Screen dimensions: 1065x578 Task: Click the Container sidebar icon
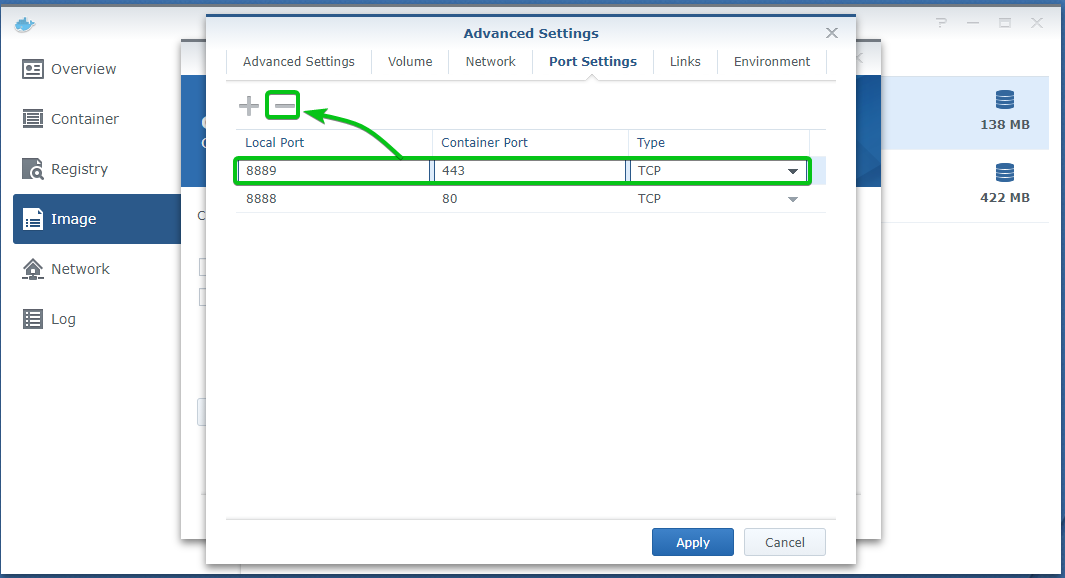(x=33, y=119)
